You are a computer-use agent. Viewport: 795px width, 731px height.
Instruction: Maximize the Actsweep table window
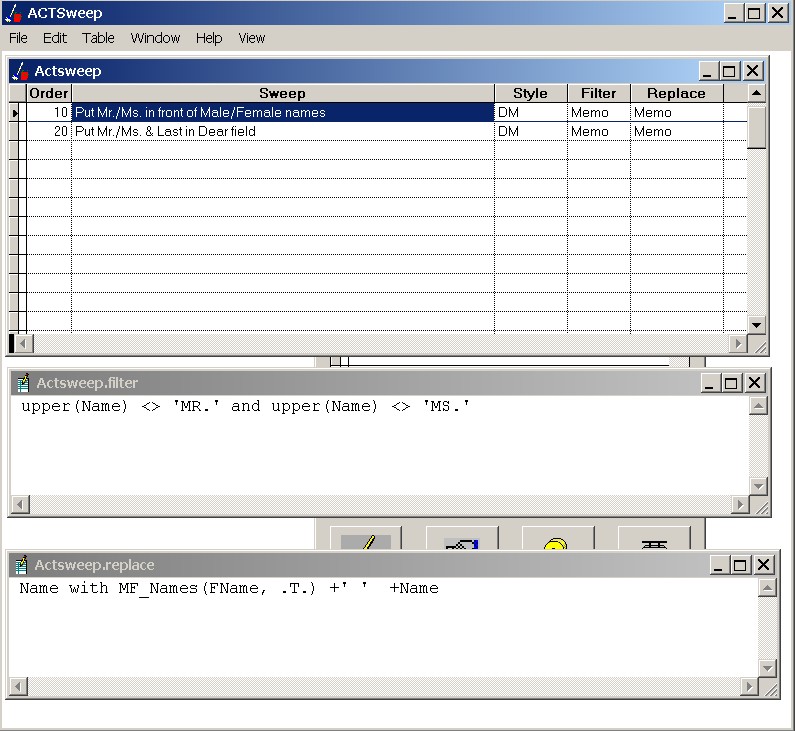pyautogui.click(x=729, y=71)
